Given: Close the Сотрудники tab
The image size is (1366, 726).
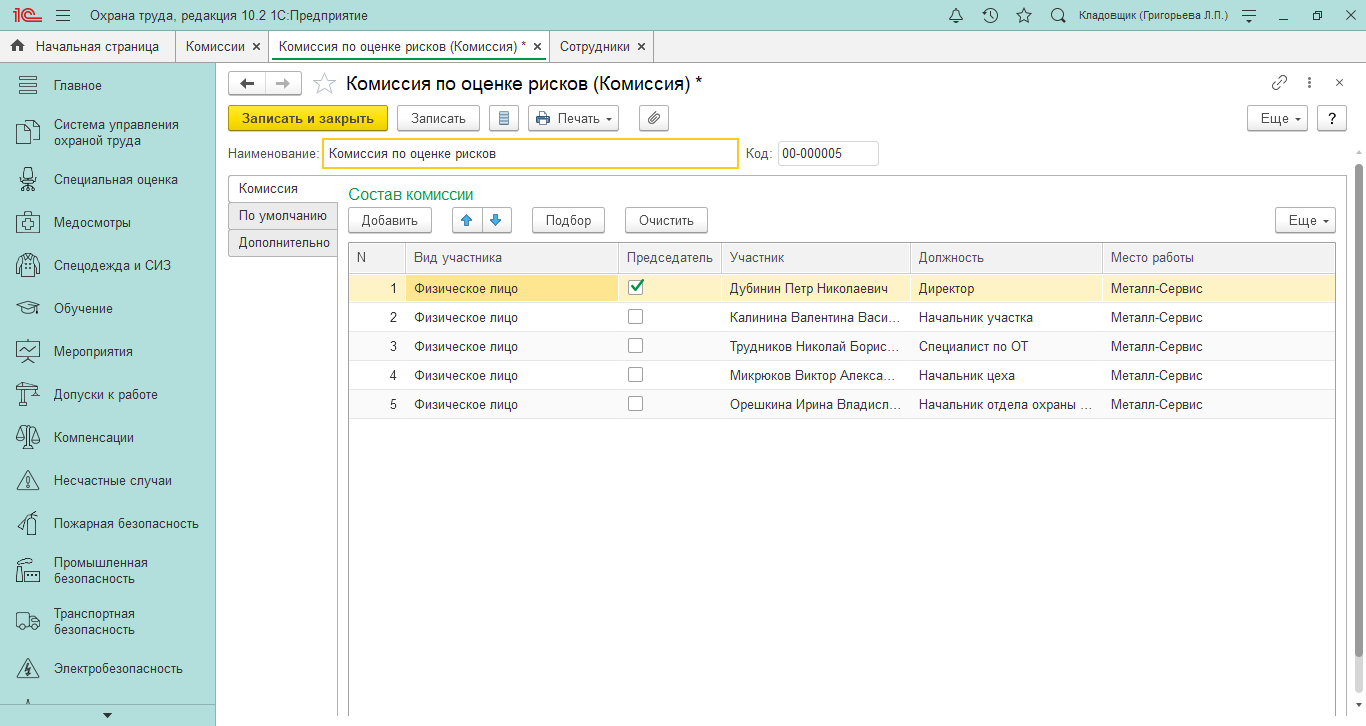Looking at the screenshot, I should (641, 46).
